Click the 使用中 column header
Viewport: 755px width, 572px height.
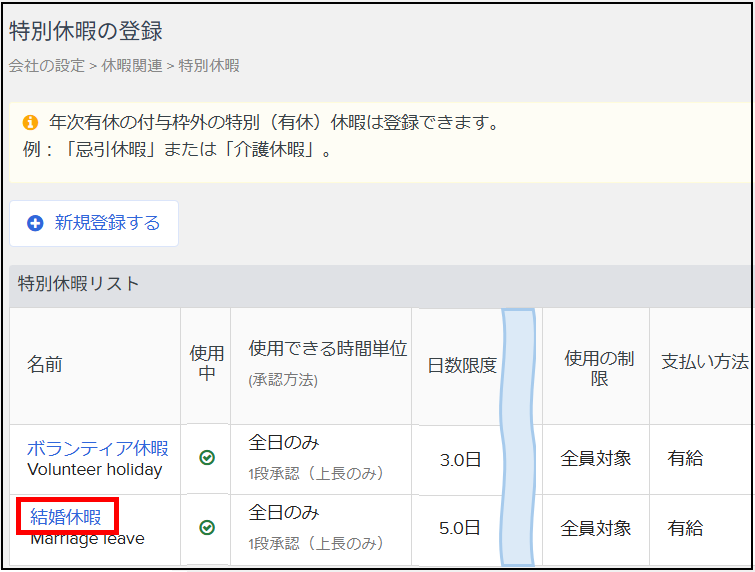[207, 365]
